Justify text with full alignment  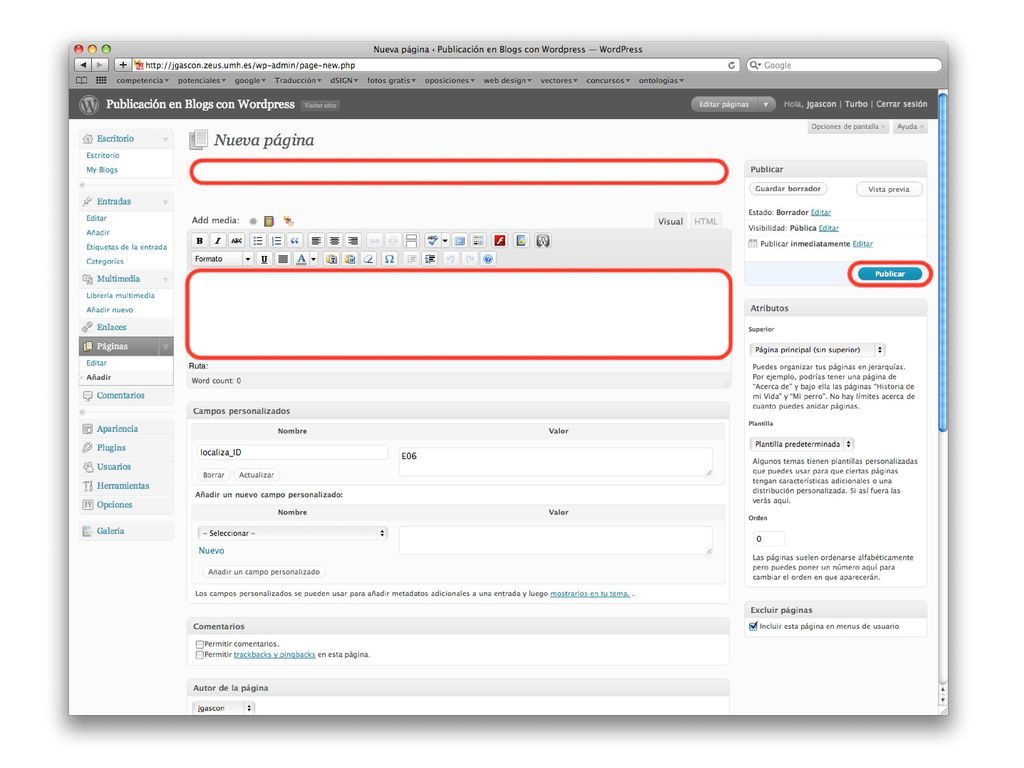283,259
